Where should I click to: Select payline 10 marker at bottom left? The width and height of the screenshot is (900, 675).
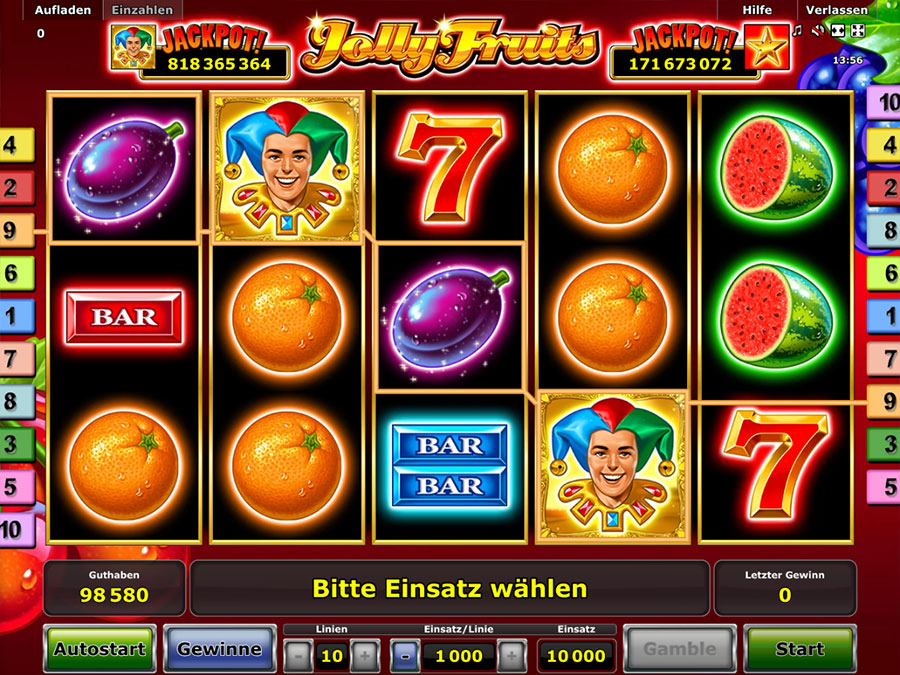tap(17, 529)
